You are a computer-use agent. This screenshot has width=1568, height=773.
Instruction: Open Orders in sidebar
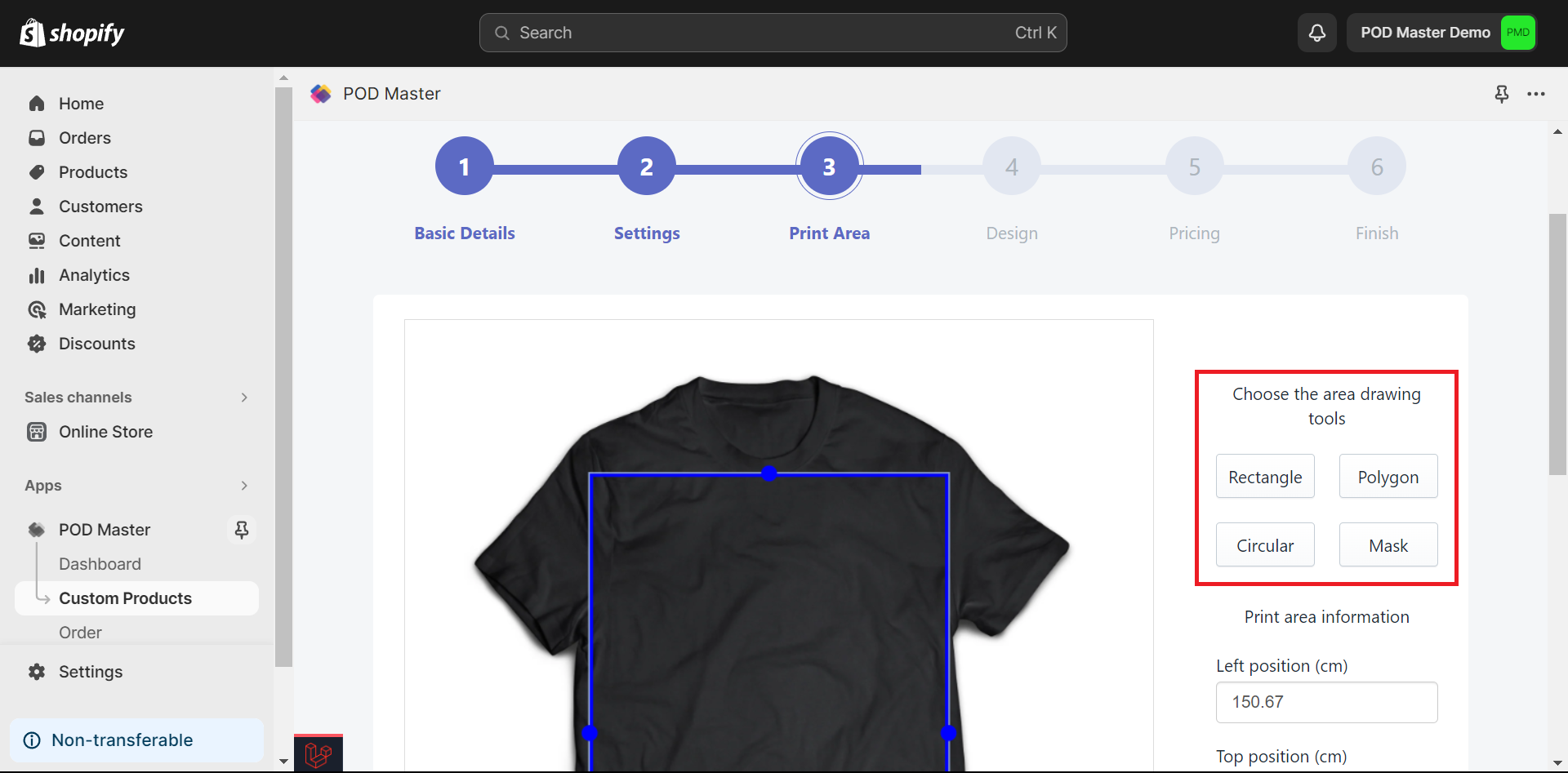point(85,138)
